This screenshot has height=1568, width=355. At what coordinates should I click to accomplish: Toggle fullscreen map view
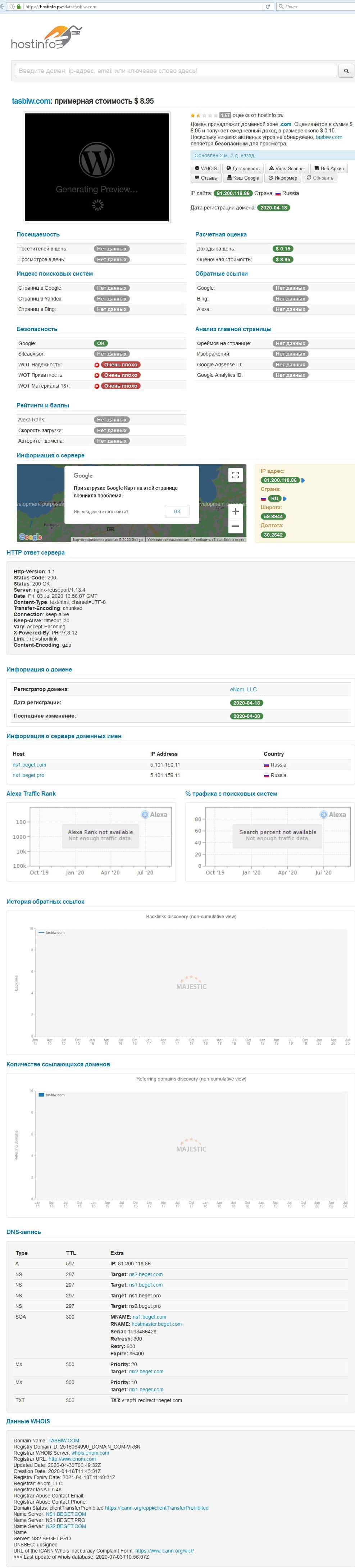pyautogui.click(x=235, y=475)
